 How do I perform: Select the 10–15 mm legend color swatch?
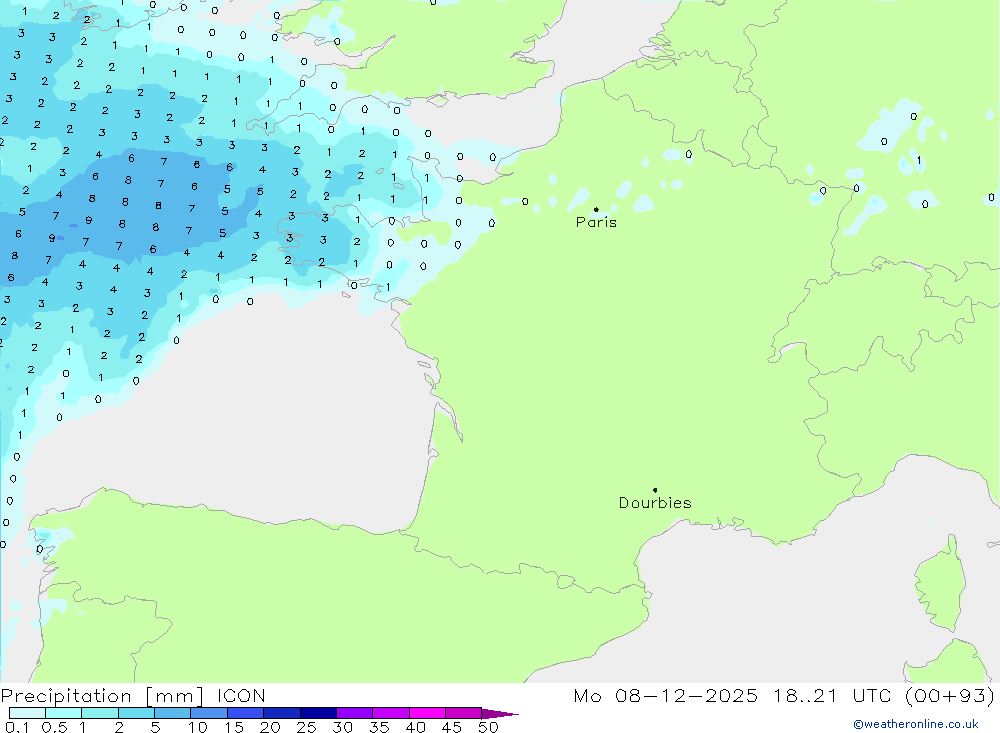(x=209, y=713)
